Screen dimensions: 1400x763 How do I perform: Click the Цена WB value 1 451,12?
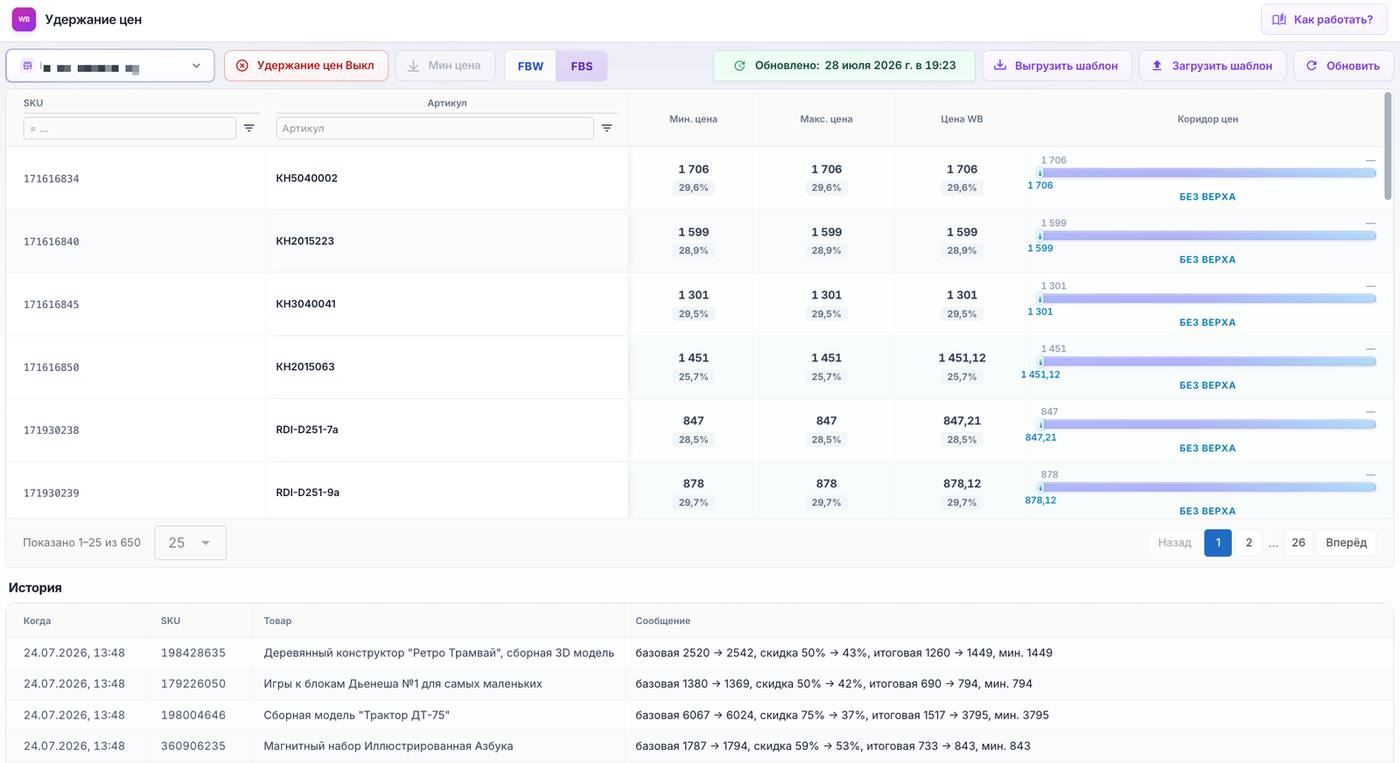click(x=962, y=358)
